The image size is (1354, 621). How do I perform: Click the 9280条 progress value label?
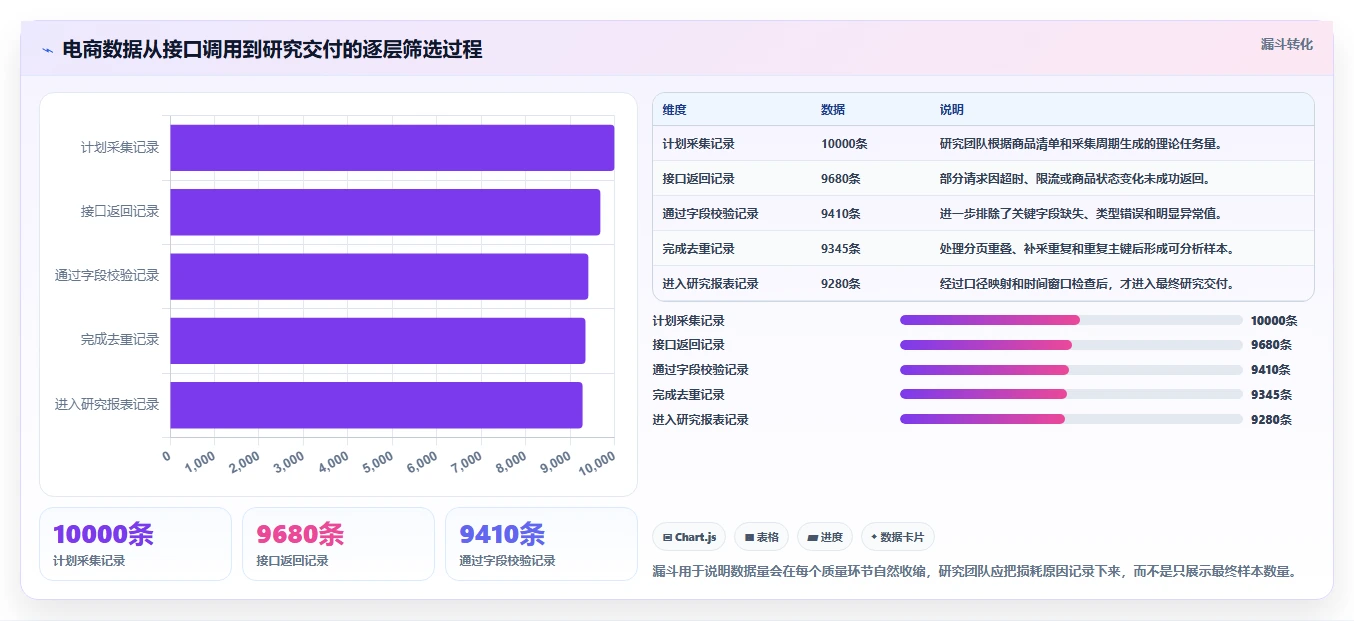click(x=1271, y=419)
